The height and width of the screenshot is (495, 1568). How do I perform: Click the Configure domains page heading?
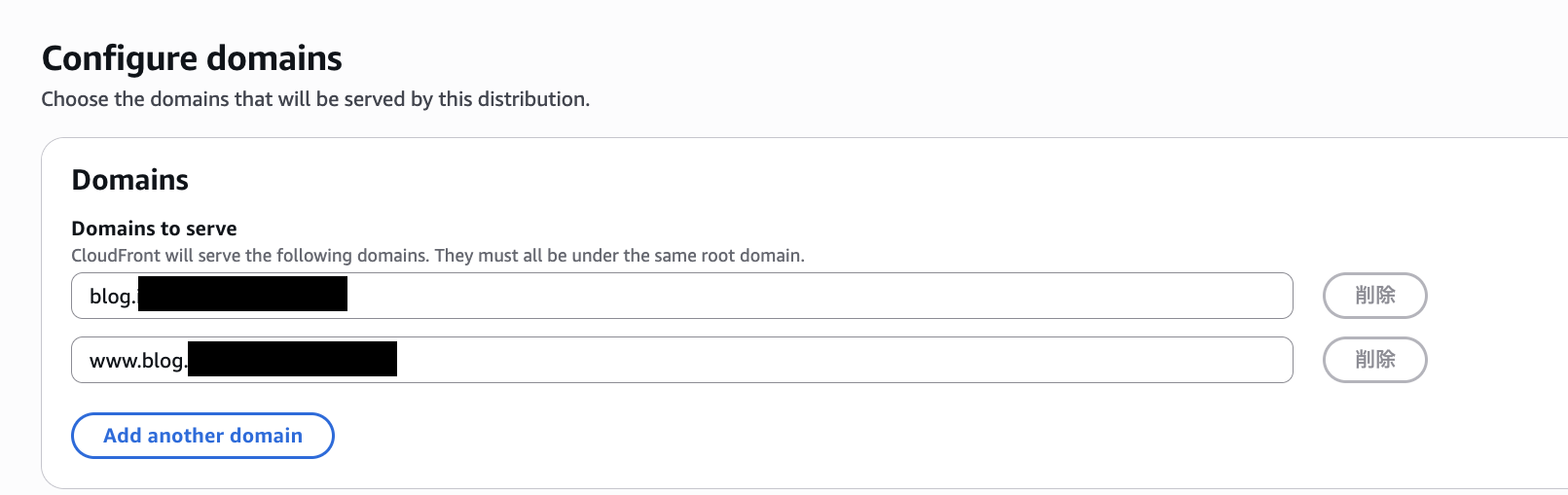click(192, 58)
